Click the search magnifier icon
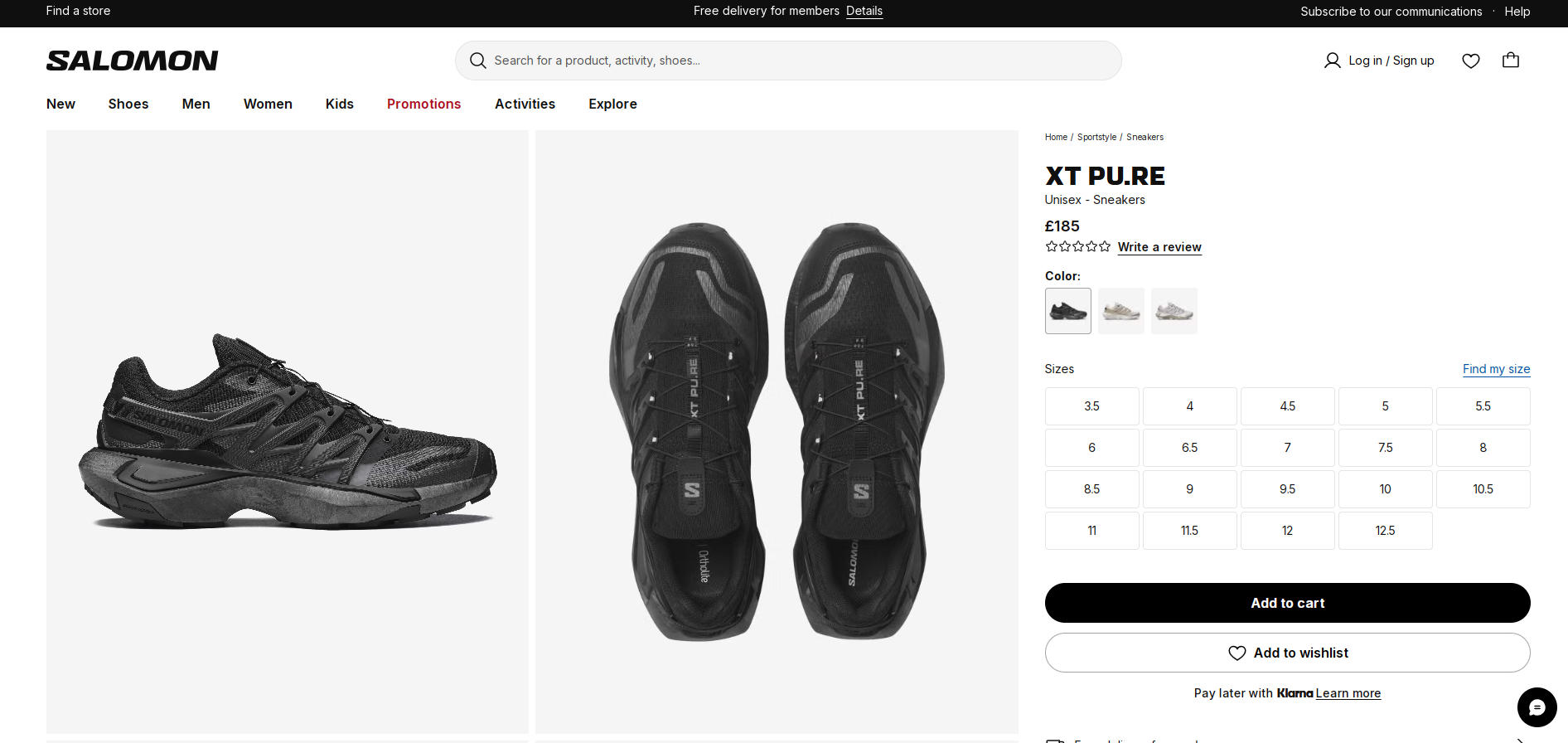Screen dimensions: 1568x743 478,61
